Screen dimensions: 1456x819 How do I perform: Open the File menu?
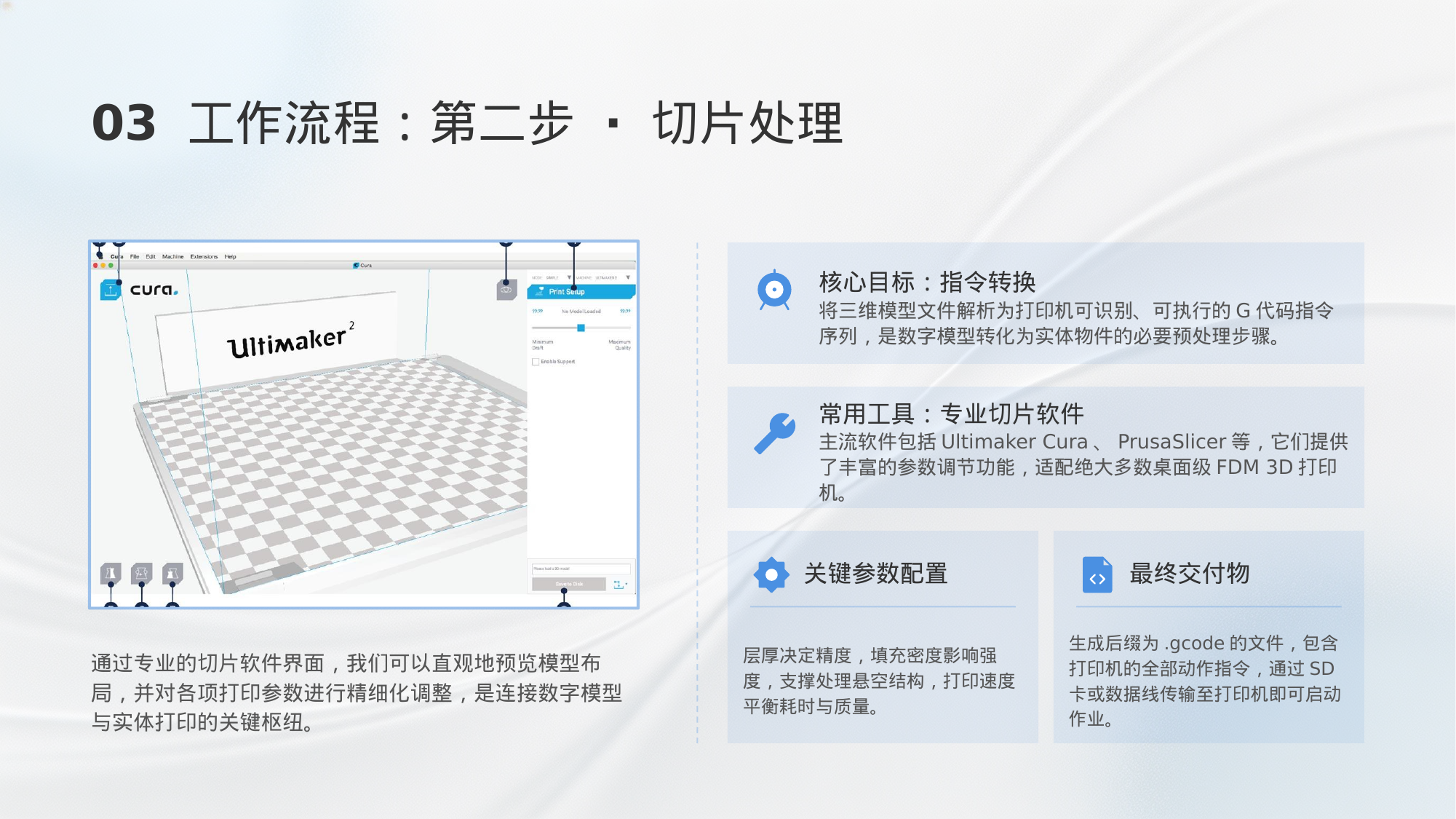coord(135,257)
